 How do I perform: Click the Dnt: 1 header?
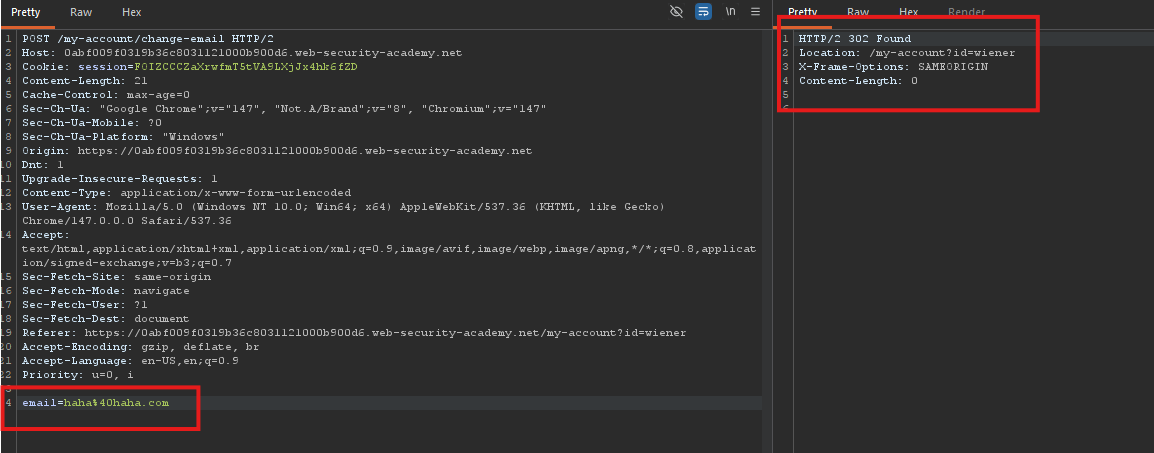coord(43,165)
